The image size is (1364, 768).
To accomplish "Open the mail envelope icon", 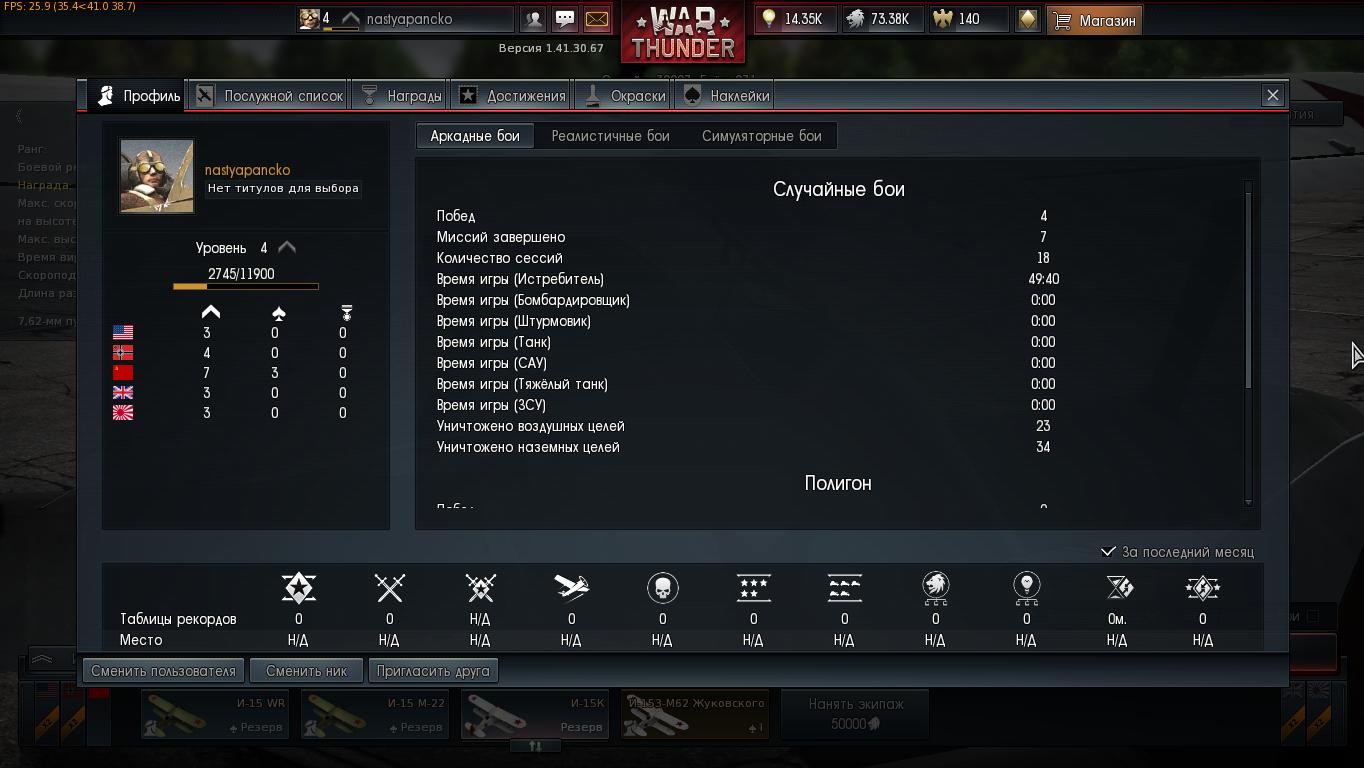I will (x=596, y=19).
